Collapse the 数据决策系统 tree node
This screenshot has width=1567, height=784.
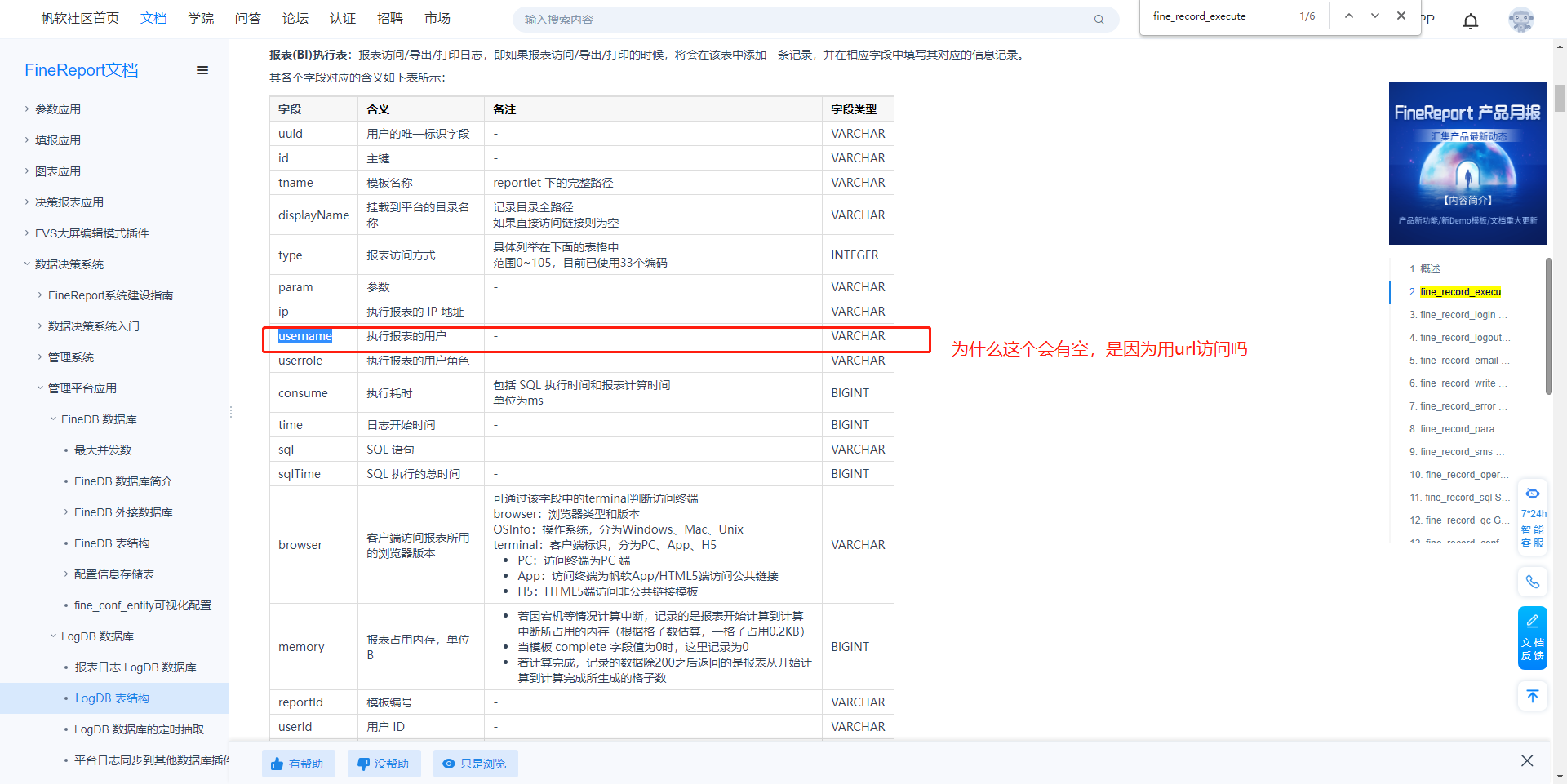click(x=27, y=264)
